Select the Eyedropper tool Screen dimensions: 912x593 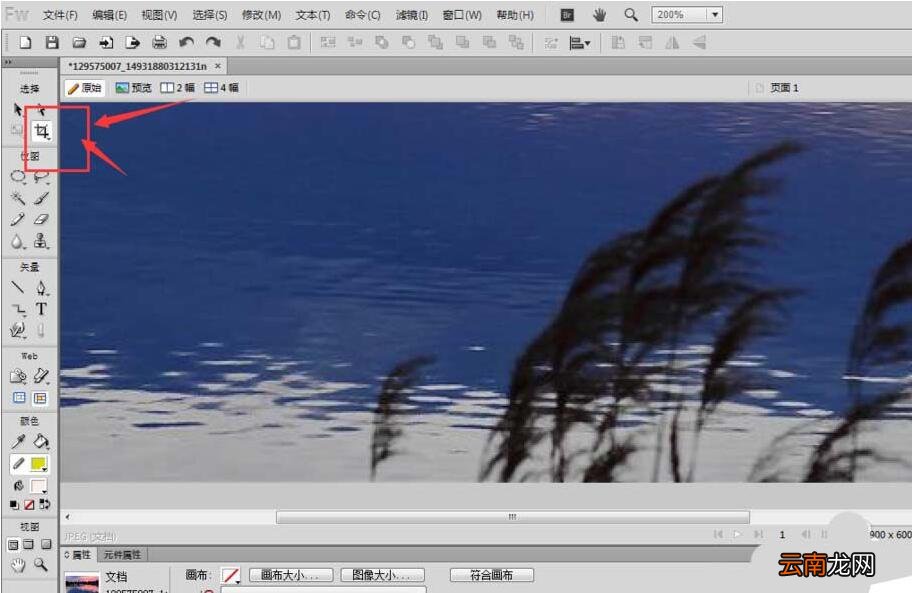coord(18,441)
